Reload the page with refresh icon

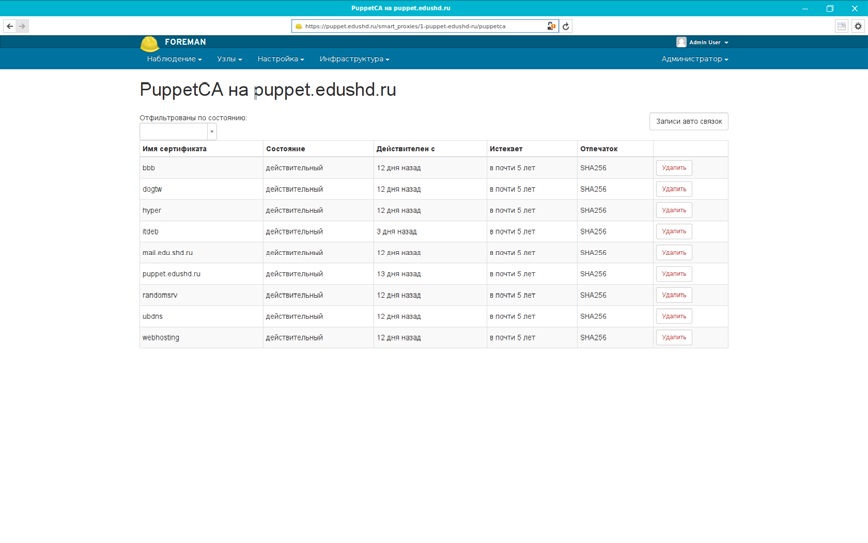[x=566, y=26]
